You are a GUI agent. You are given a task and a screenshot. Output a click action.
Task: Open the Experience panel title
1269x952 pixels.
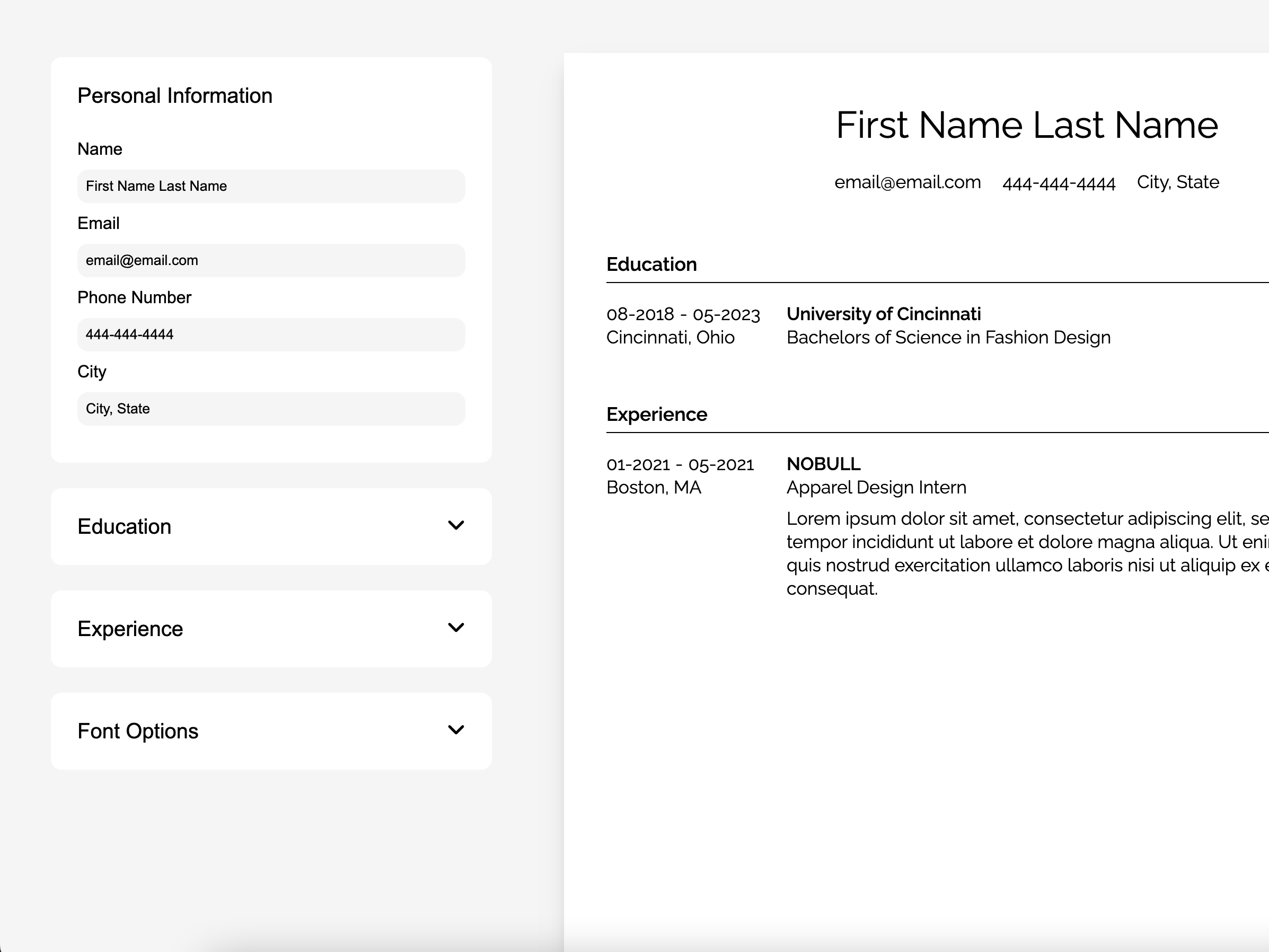coord(130,629)
